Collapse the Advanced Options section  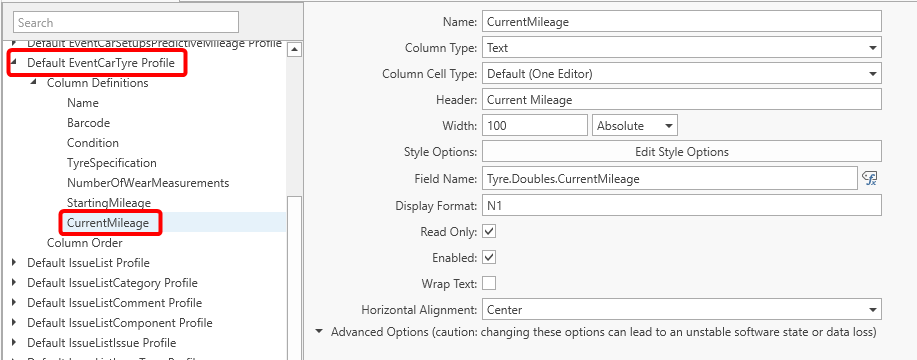pos(319,331)
